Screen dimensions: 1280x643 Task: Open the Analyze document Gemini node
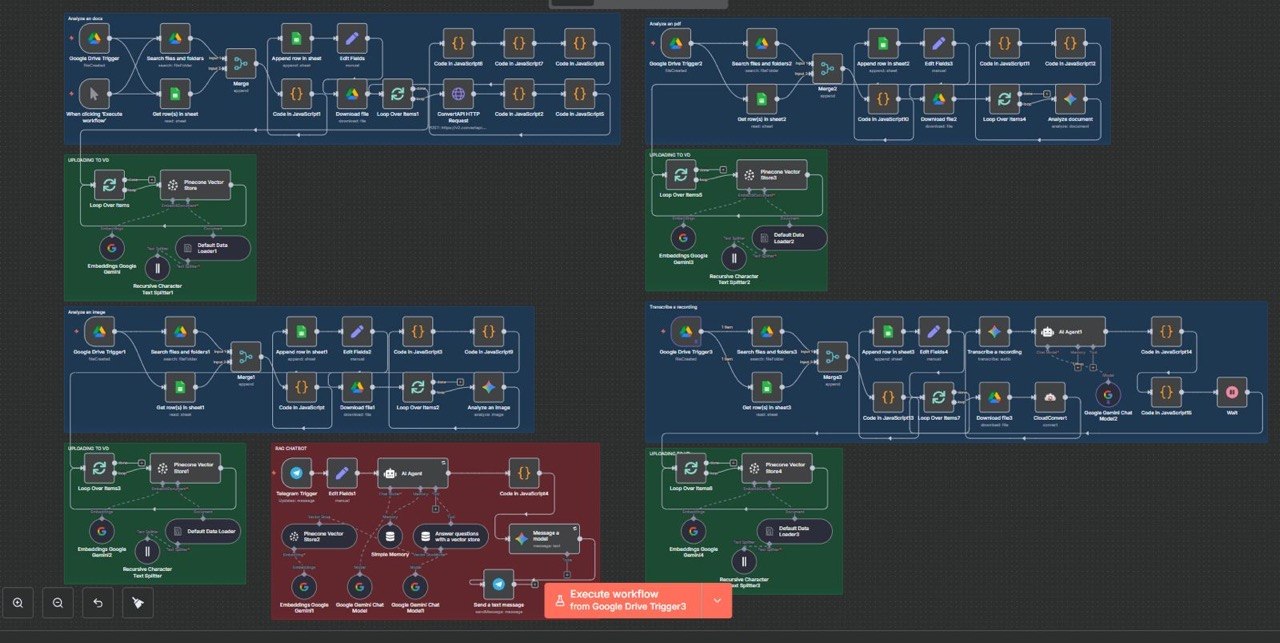[x=1071, y=98]
